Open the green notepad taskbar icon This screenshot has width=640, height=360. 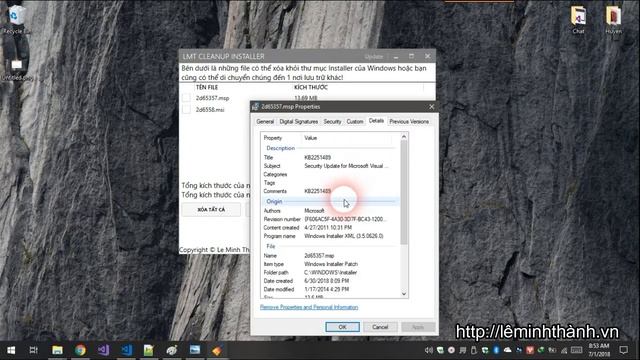(x=149, y=350)
